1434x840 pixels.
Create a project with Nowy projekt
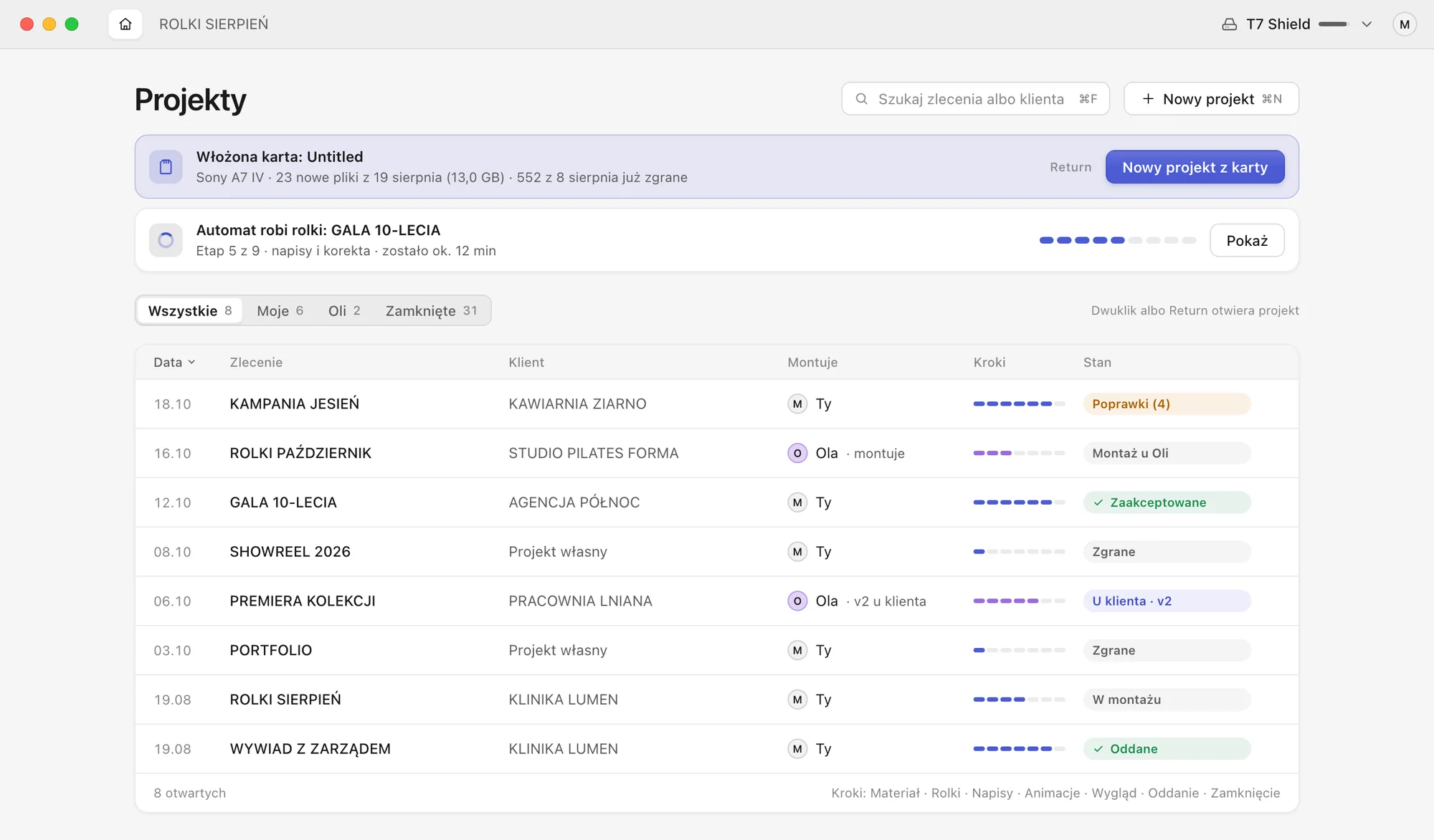click(x=1211, y=99)
